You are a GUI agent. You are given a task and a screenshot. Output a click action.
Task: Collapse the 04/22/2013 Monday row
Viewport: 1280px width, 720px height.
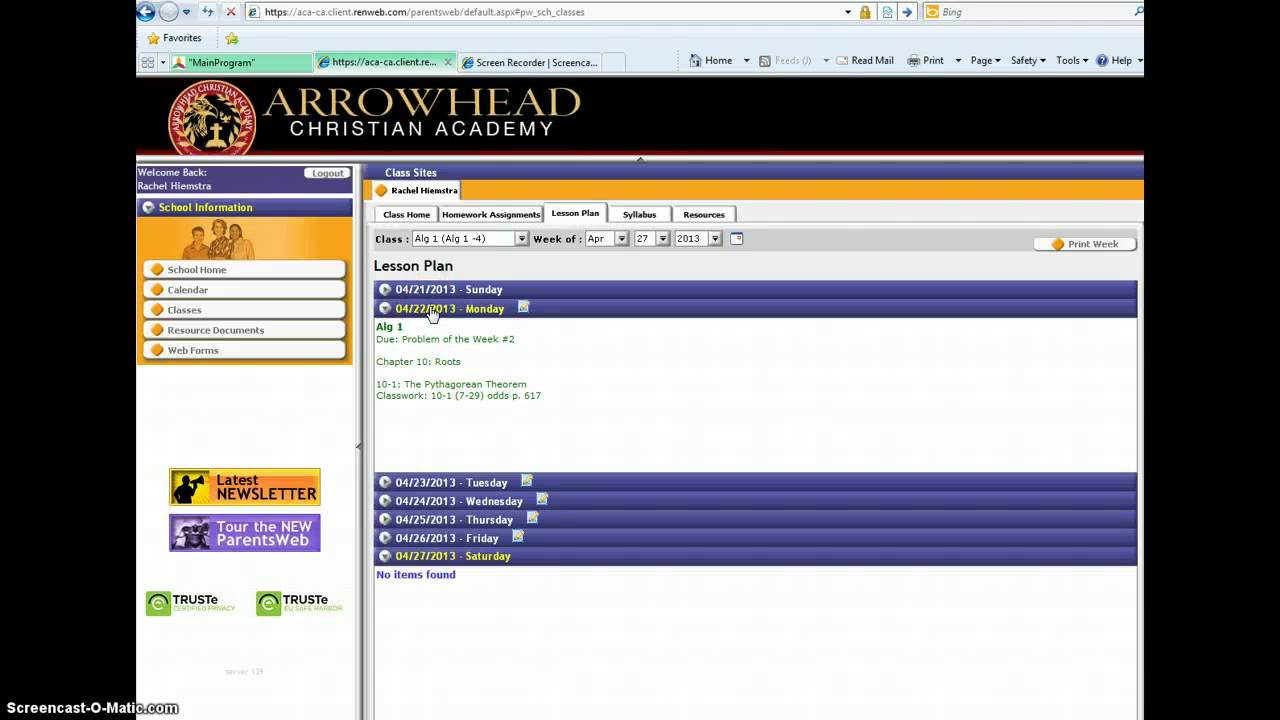pyautogui.click(x=385, y=308)
